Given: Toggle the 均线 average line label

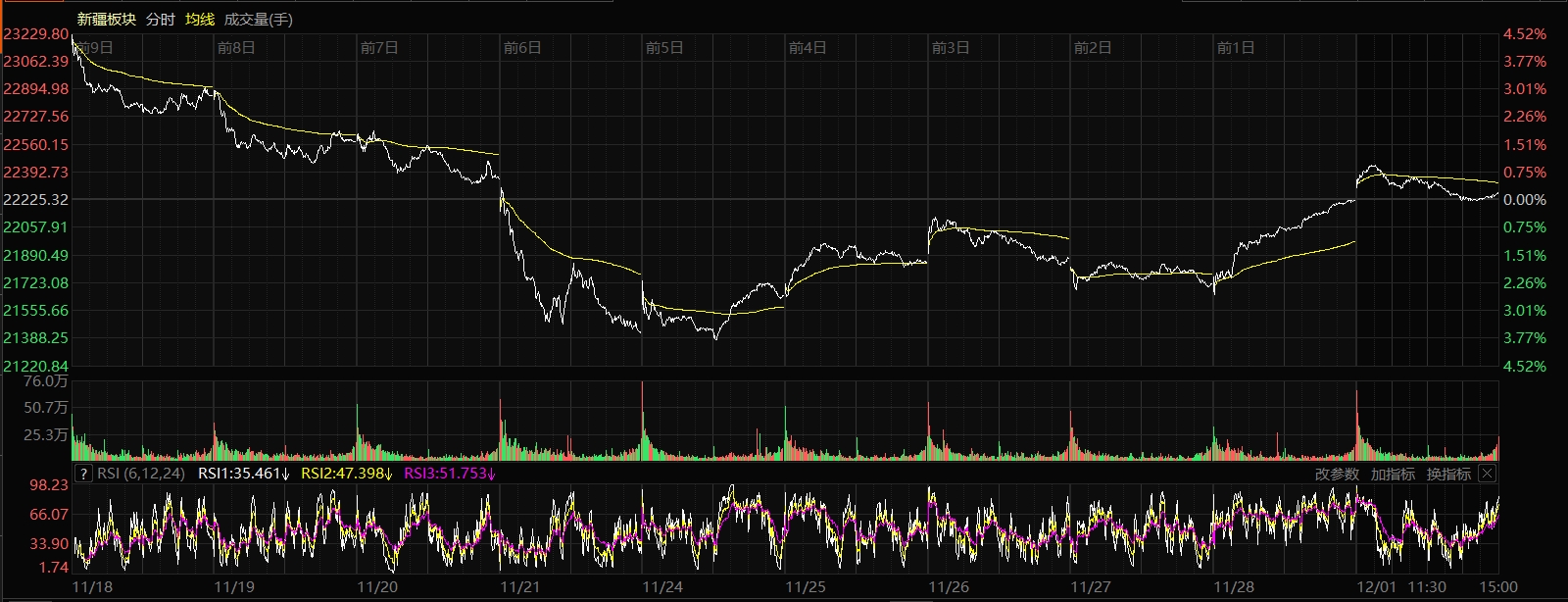Looking at the screenshot, I should coord(200,20).
